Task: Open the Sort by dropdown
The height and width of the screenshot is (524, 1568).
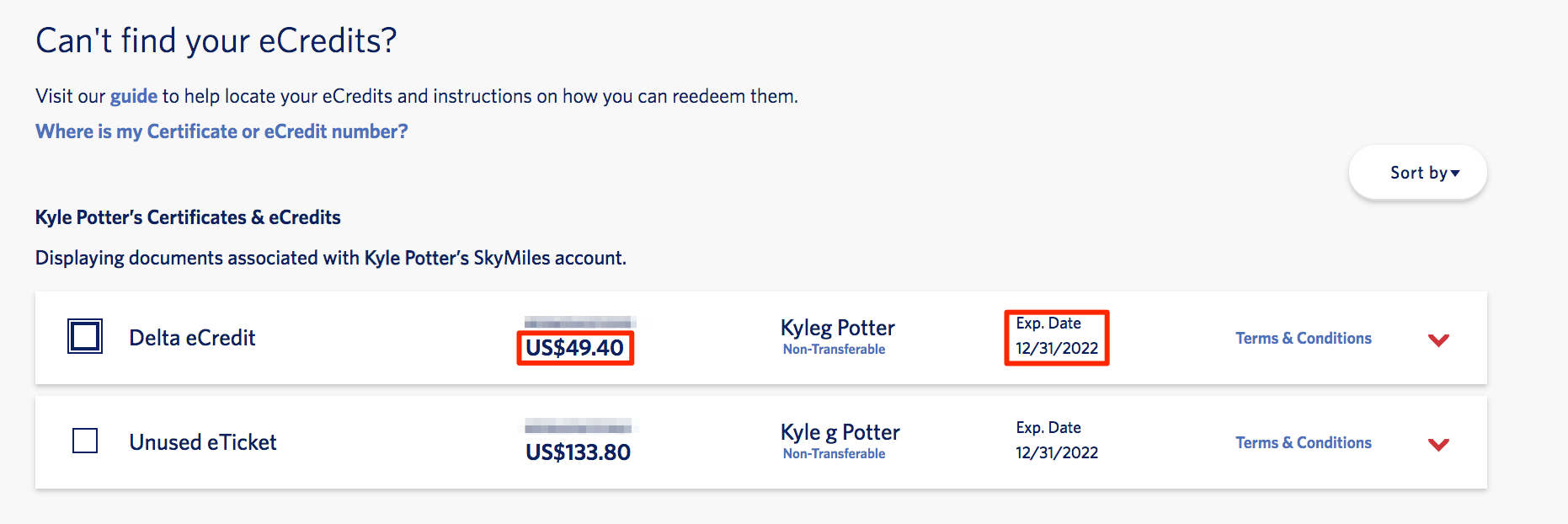Action: click(1418, 173)
